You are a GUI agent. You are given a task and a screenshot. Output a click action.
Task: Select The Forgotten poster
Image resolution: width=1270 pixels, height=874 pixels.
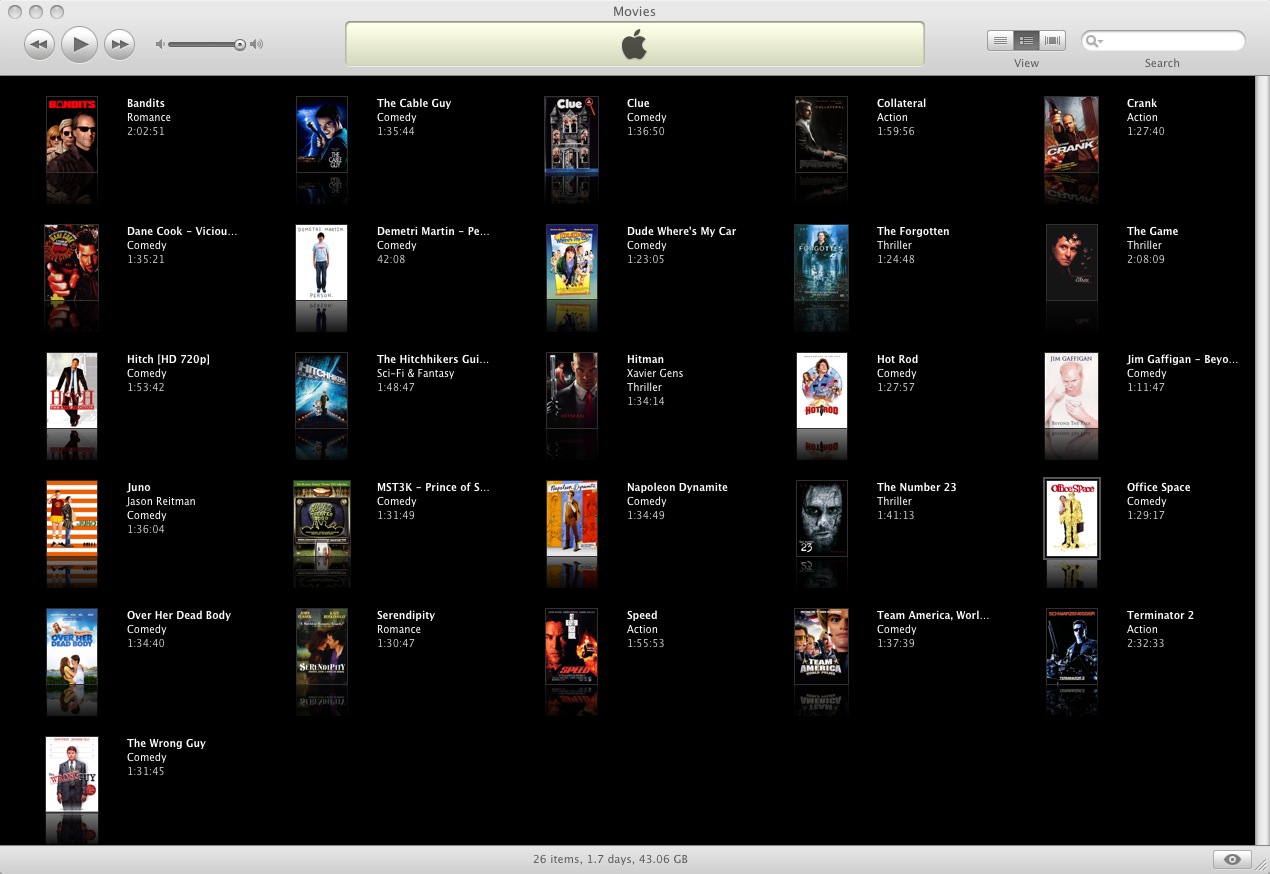click(x=822, y=263)
